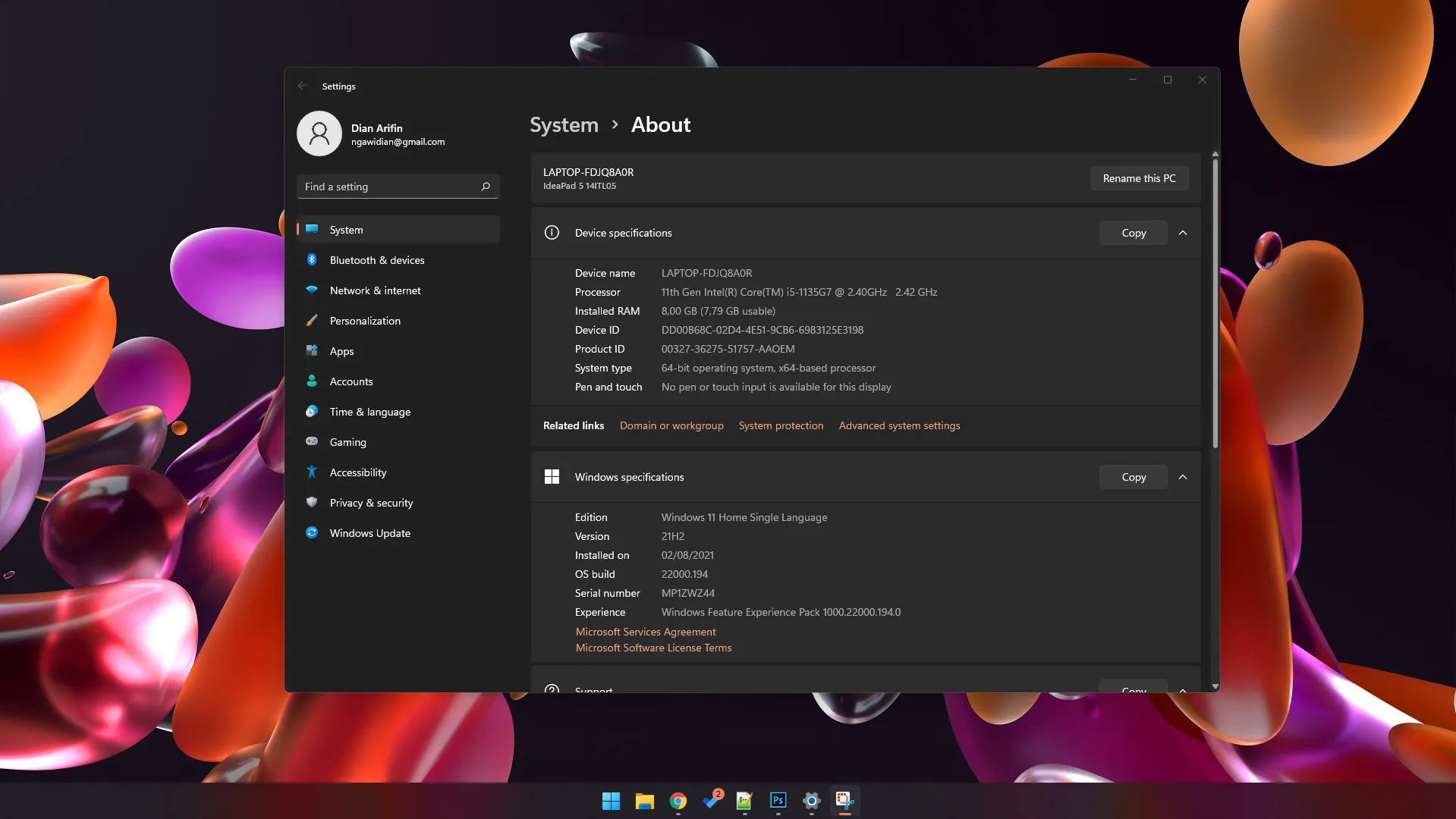Select the Gaming controller icon
Screen dimensions: 1456x819
click(312, 441)
